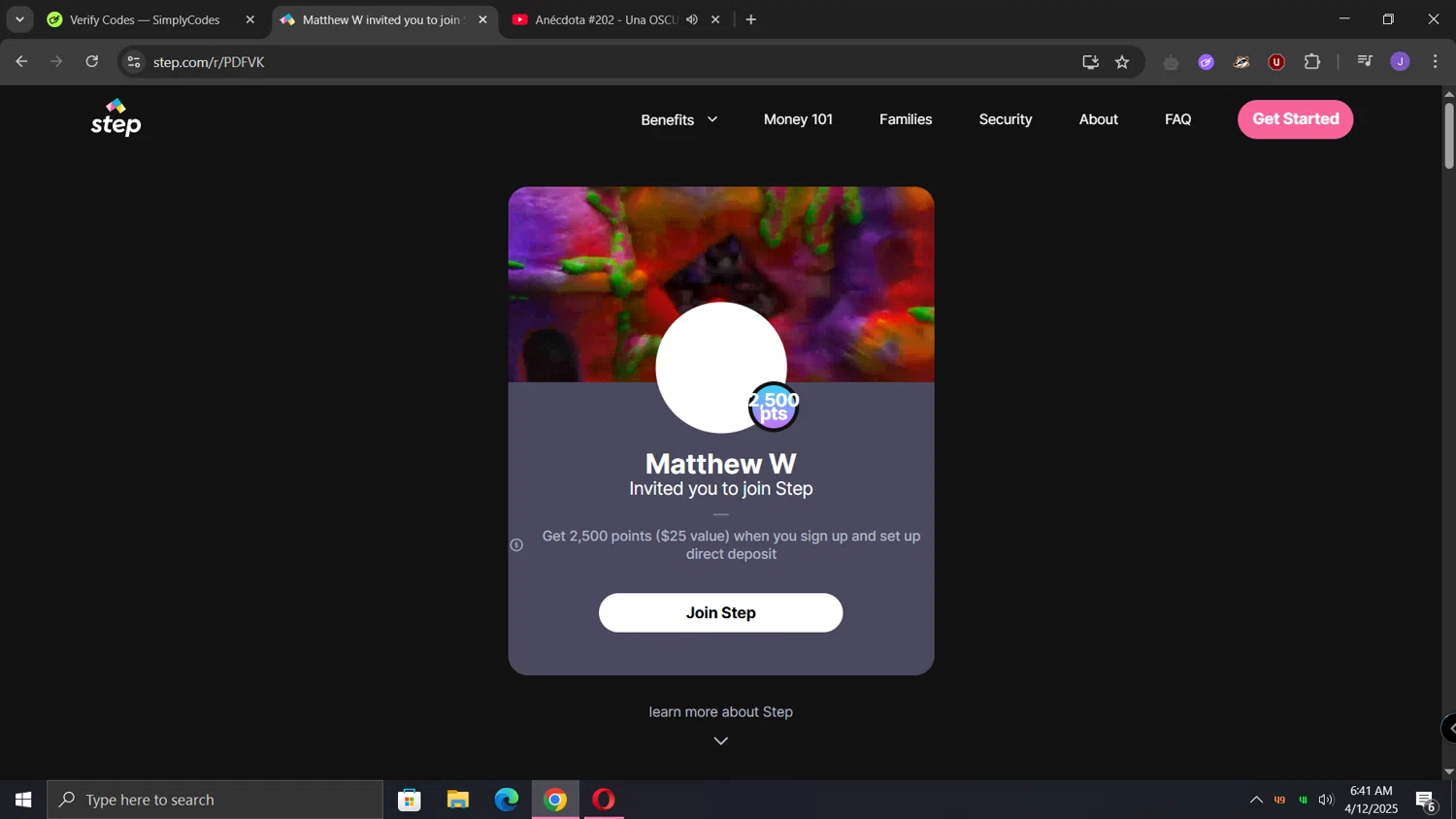Open the Security page
Image resolution: width=1456 pixels, height=819 pixels.
tap(1005, 119)
